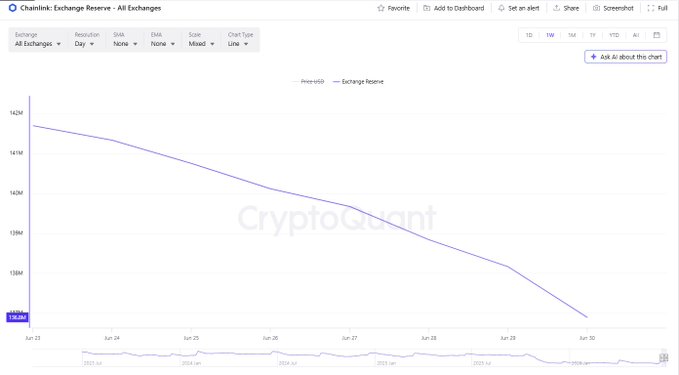Viewport: 679px width, 375px height.
Task: Click Set an alert text
Action: click(x=524, y=8)
